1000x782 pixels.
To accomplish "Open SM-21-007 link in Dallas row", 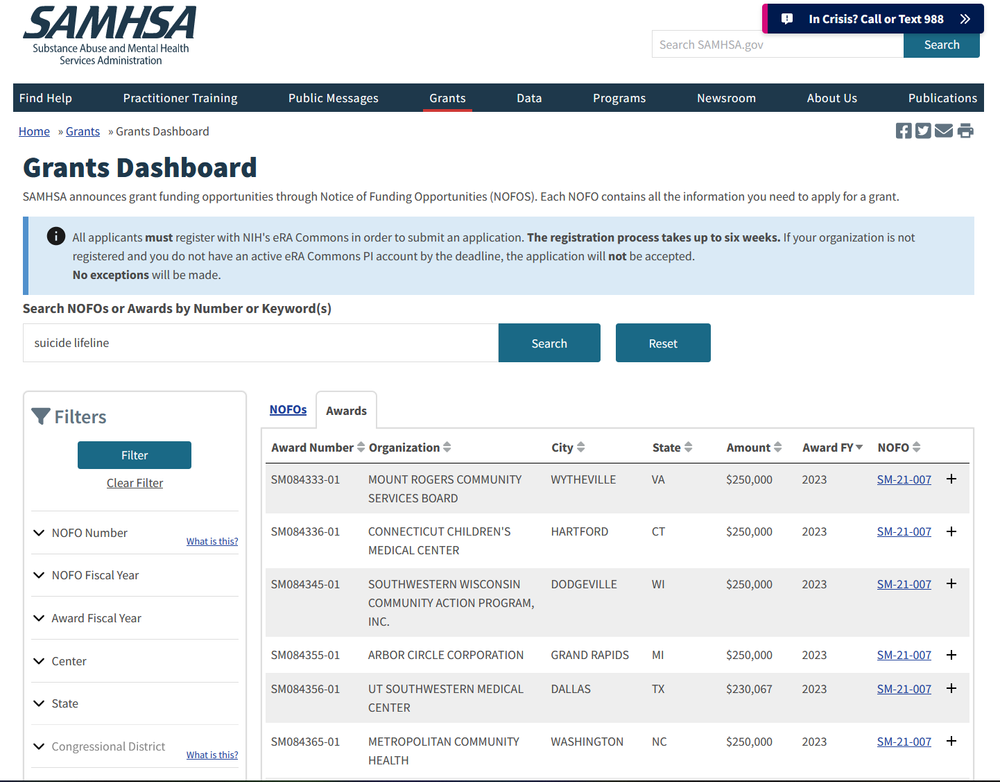I will click(904, 689).
